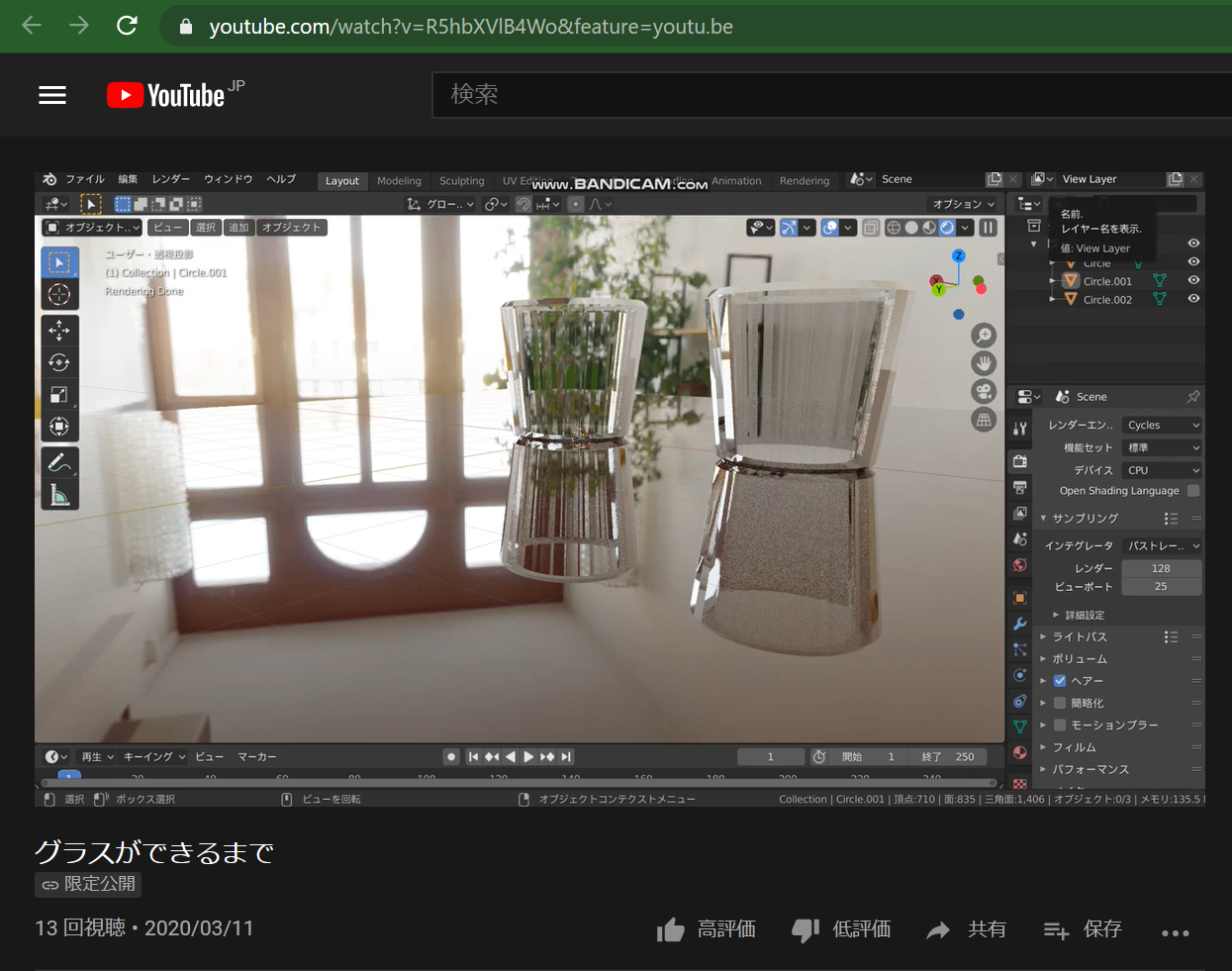The image size is (1232, 971).
Task: Open the more actions ellipsis menu
Action: coord(1175,932)
